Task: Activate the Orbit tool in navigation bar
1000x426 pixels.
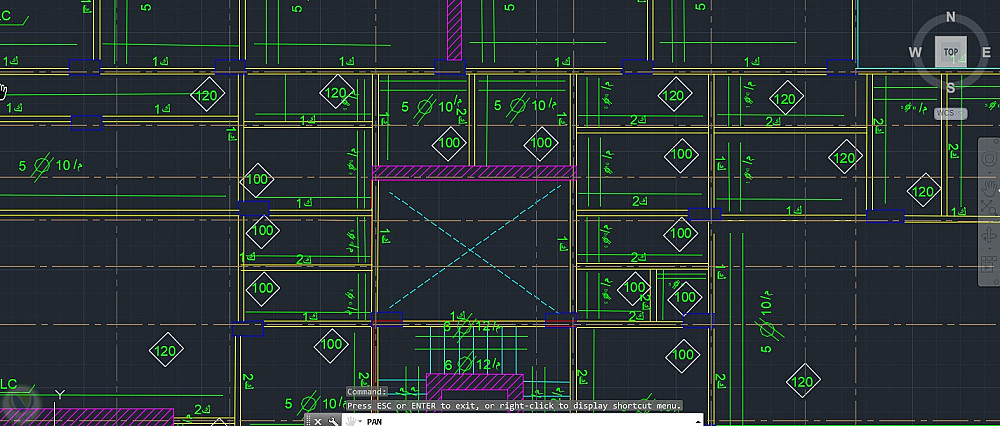Action: point(990,234)
